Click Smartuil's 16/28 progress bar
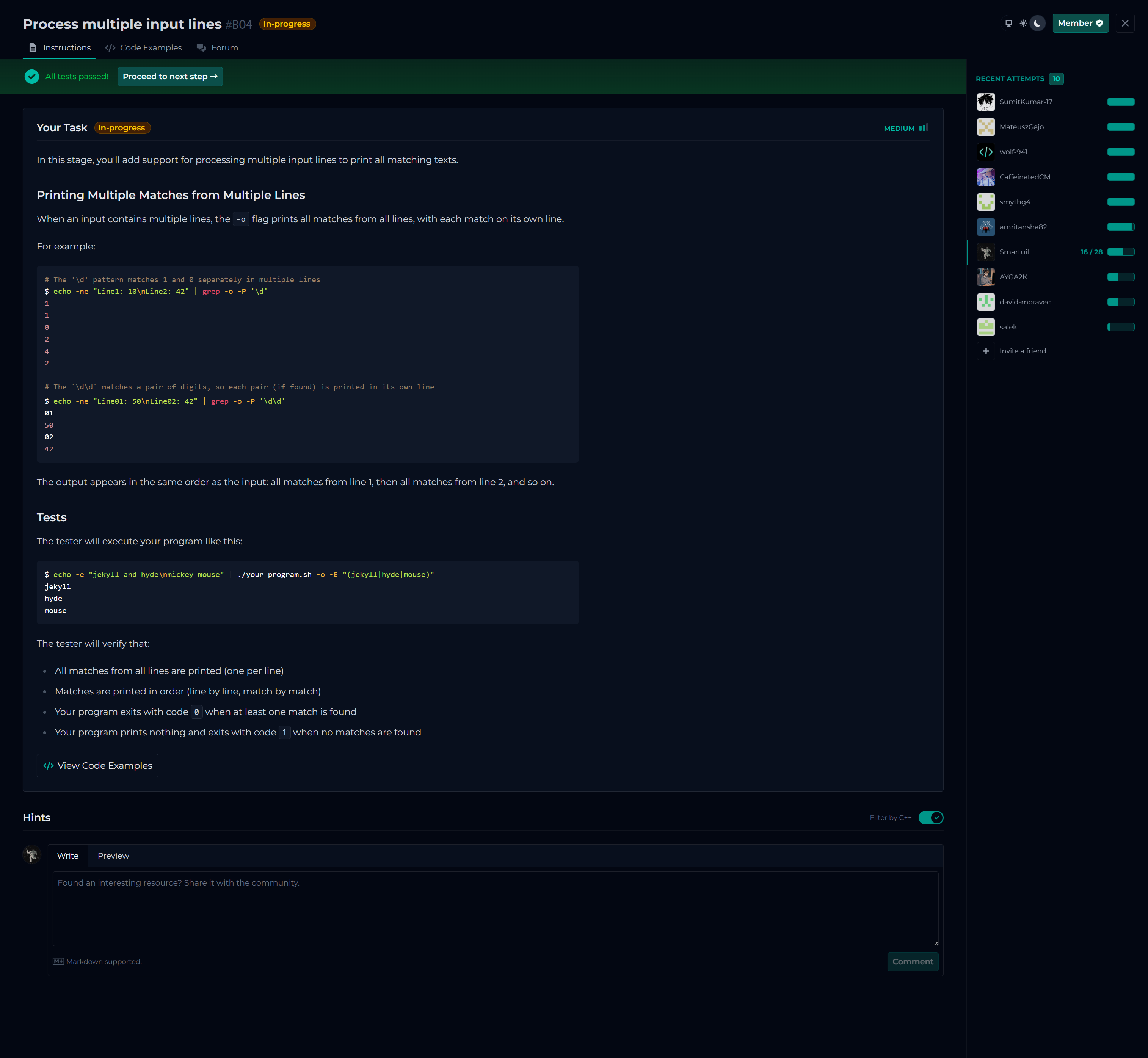1148x1058 pixels. (1121, 252)
